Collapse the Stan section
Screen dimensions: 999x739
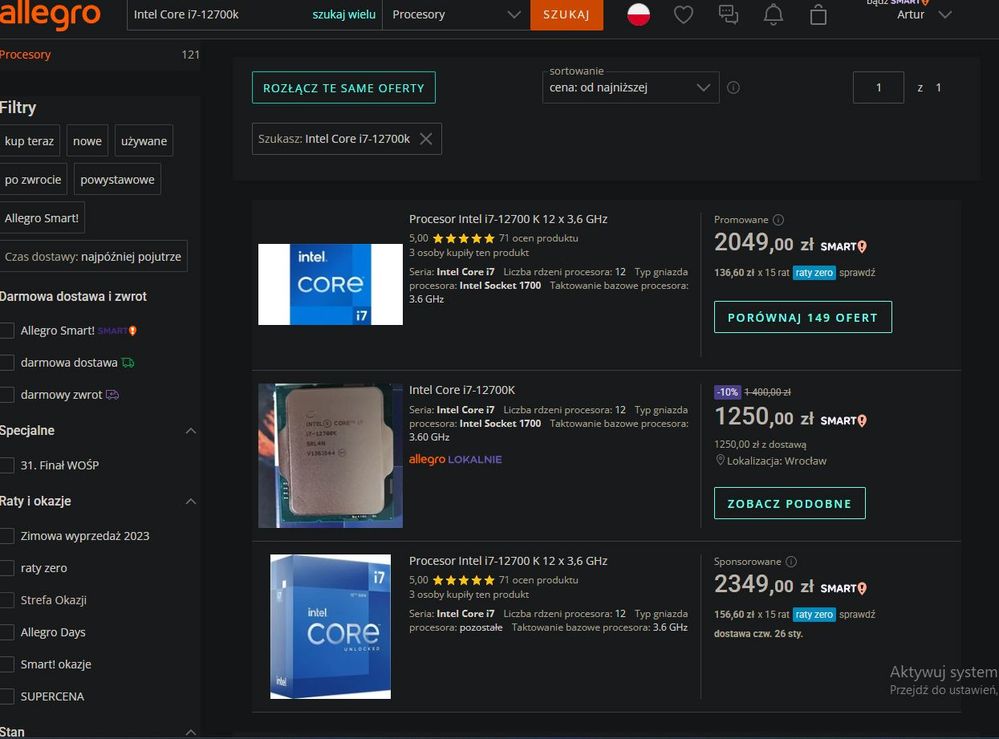pyautogui.click(x=190, y=732)
